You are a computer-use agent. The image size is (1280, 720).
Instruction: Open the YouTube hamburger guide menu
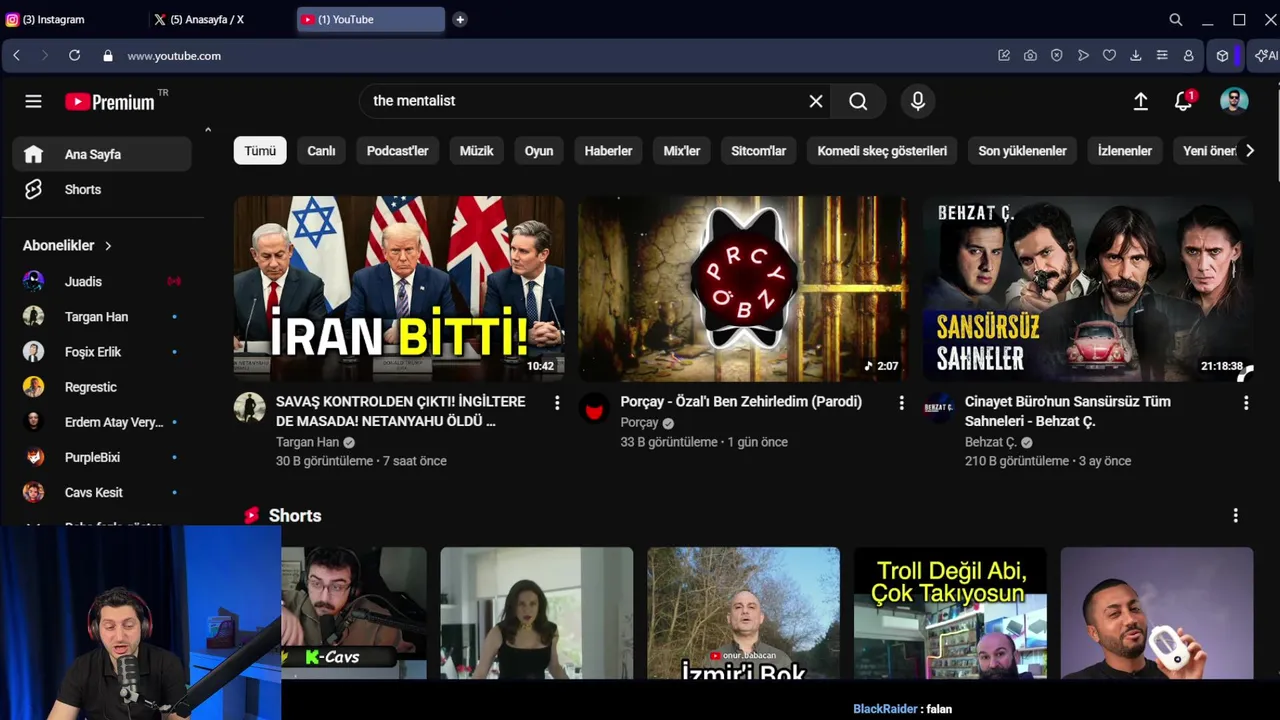(33, 101)
